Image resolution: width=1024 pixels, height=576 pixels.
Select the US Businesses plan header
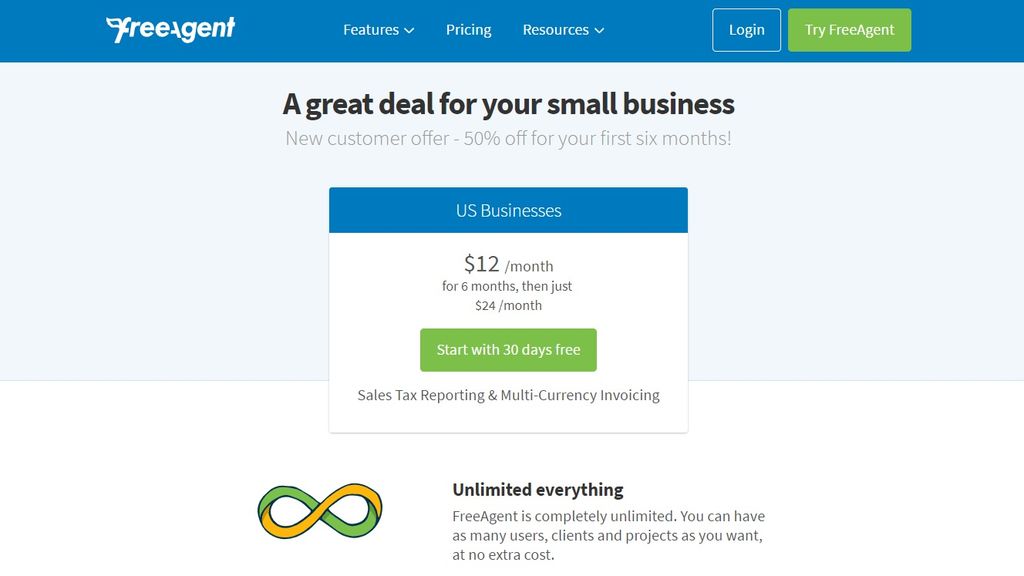point(508,210)
